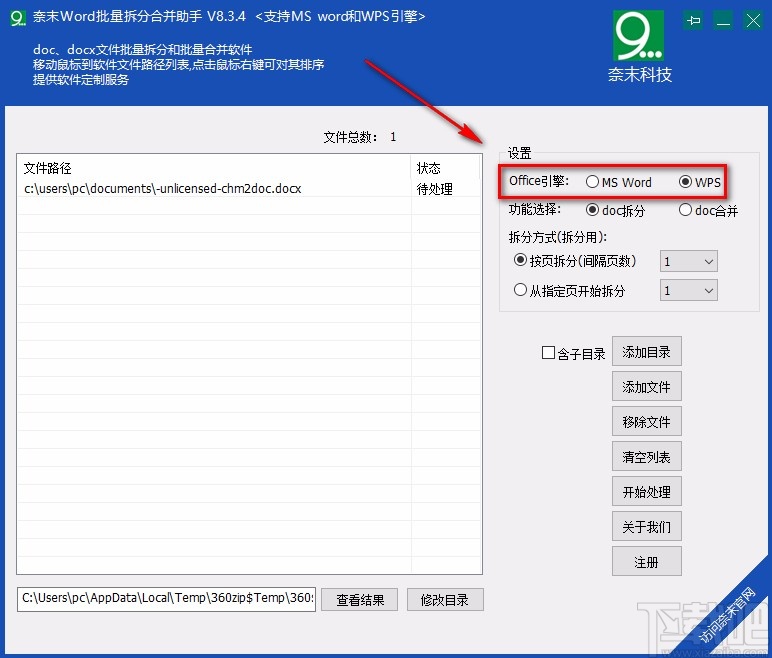This screenshot has width=772, height=658.
Task: Choose the doc合并 function
Action: point(708,211)
